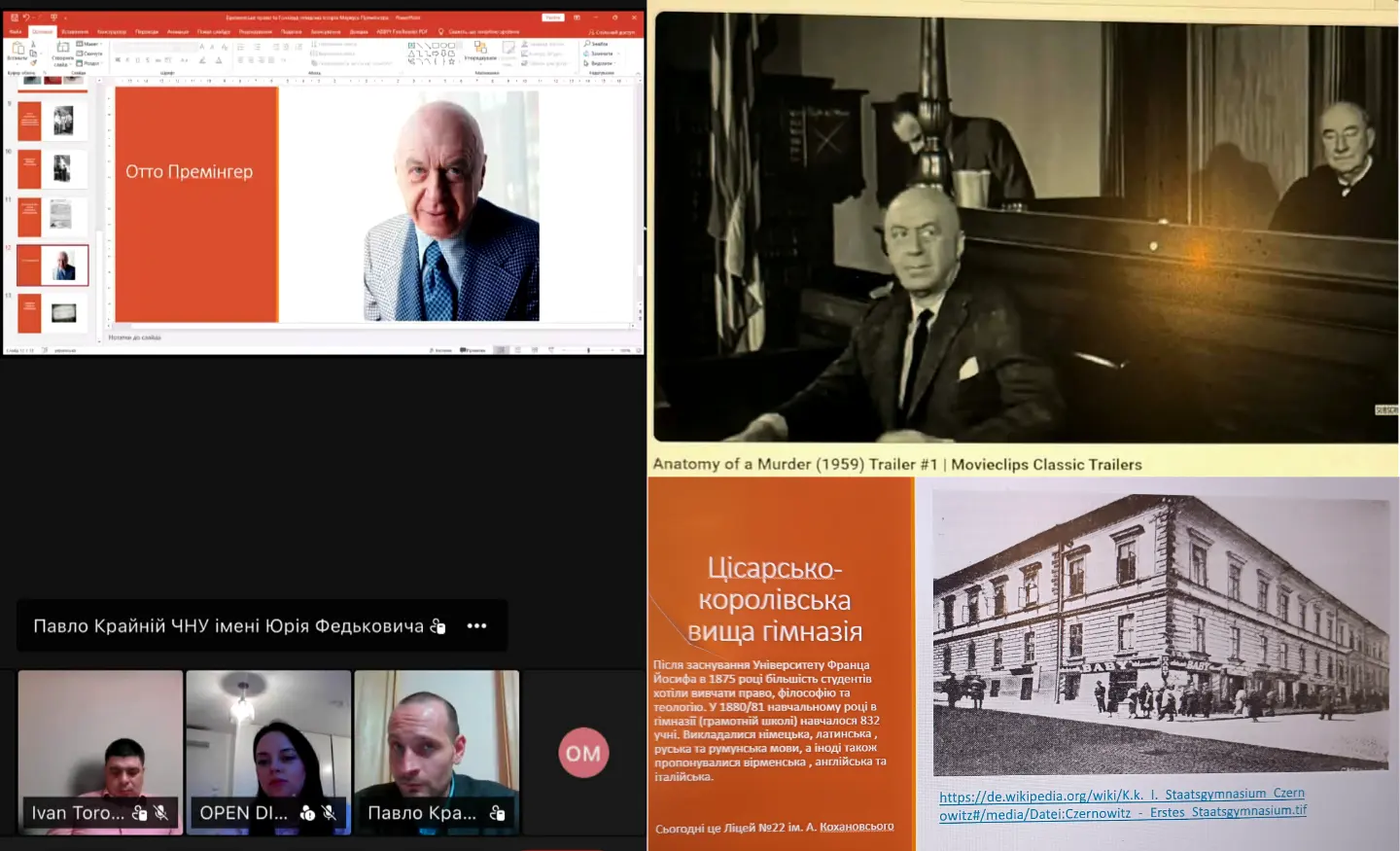Viewport: 1400px width, 851px height.
Task: Click the Font Color icon
Action: click(219, 60)
